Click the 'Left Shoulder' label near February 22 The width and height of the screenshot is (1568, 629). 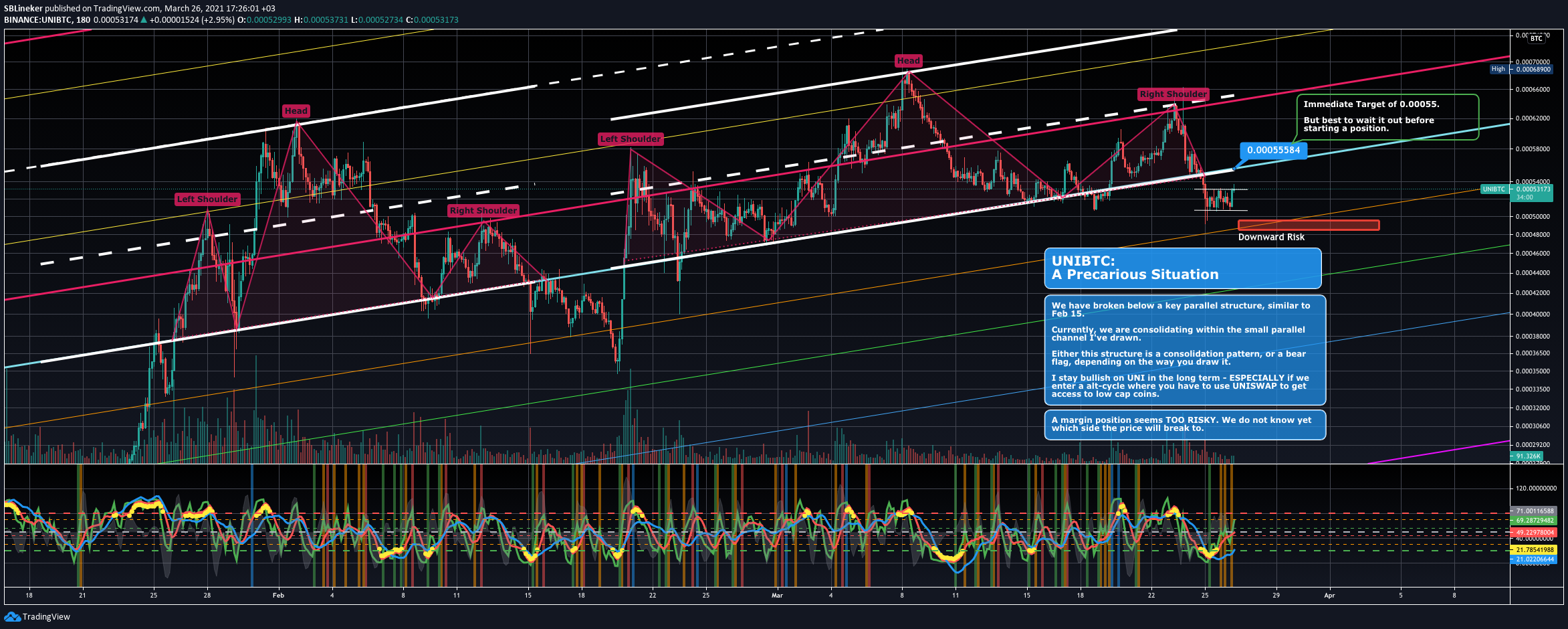(631, 139)
